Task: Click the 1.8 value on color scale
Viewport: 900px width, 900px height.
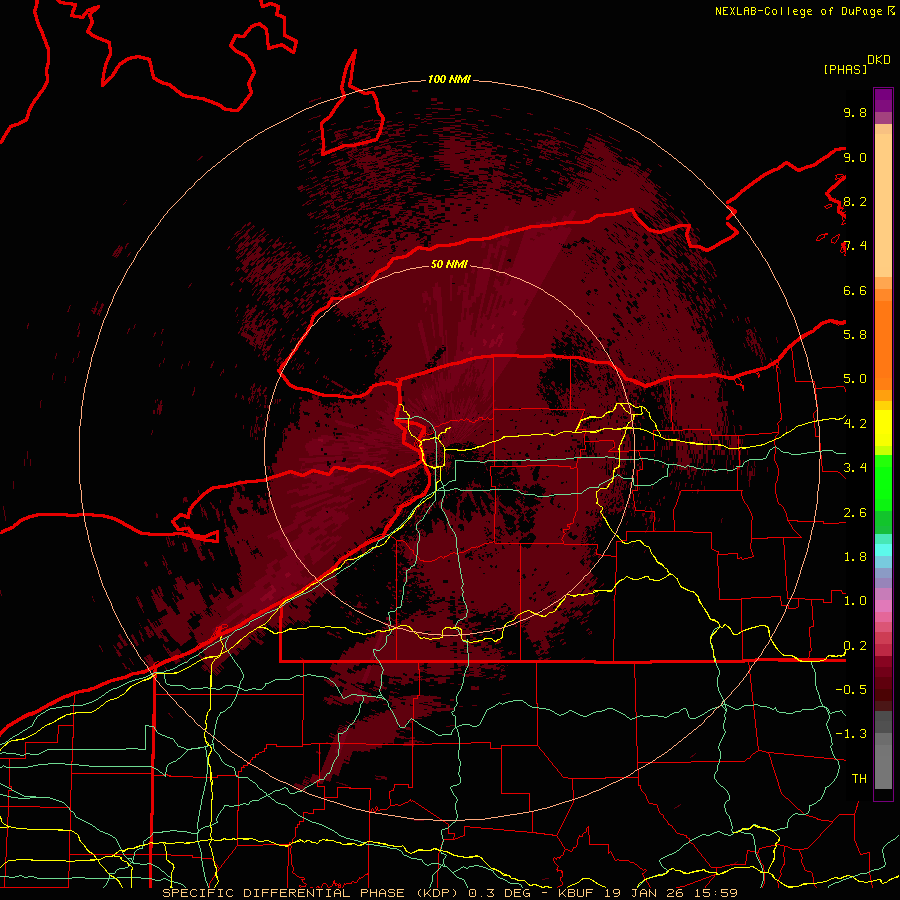Action: [855, 556]
